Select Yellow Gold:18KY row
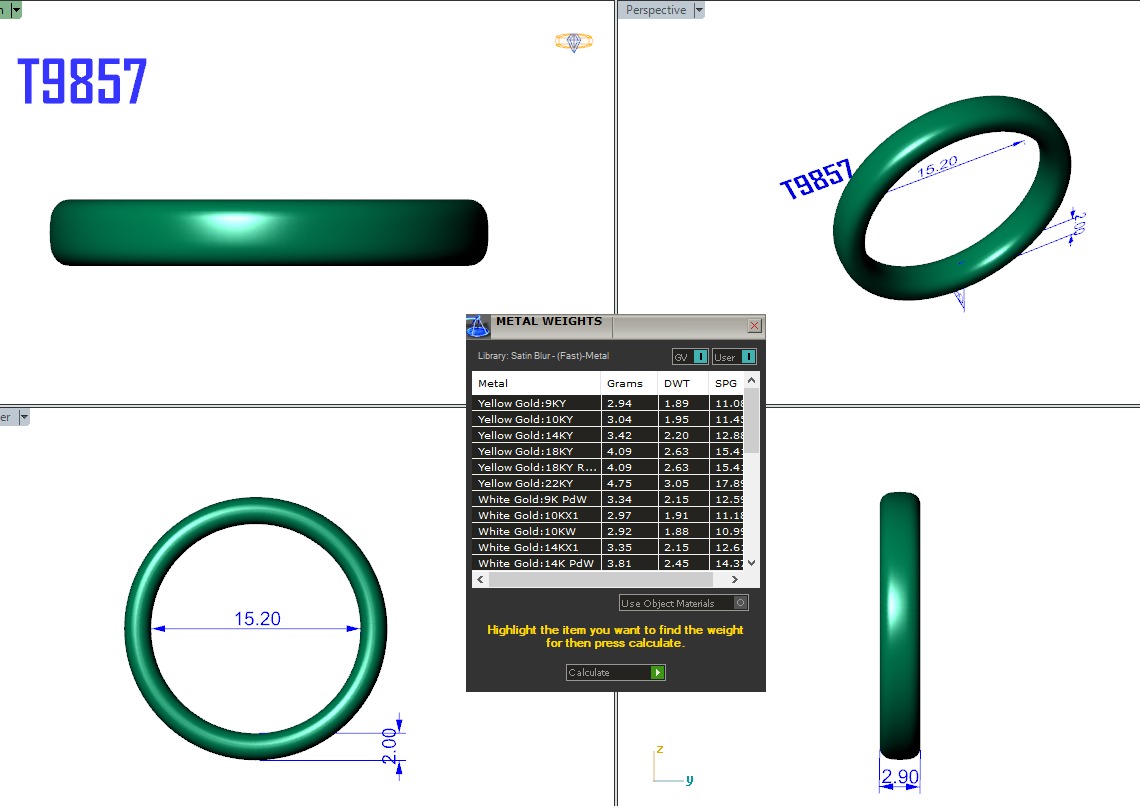1140x806 pixels. (x=537, y=452)
